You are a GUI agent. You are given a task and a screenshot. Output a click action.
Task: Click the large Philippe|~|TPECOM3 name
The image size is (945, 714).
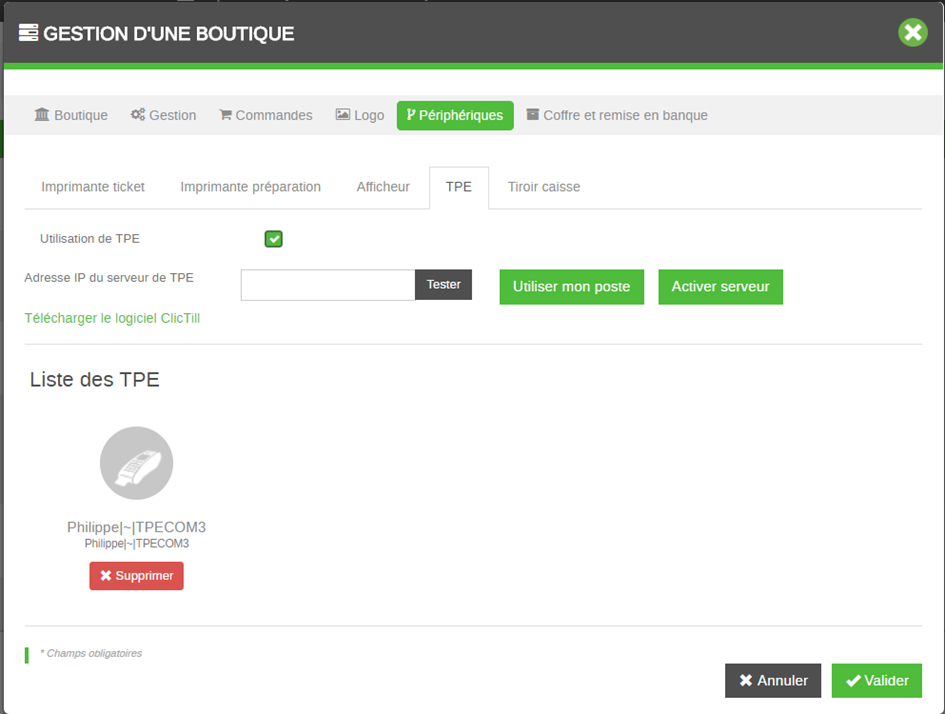point(136,527)
